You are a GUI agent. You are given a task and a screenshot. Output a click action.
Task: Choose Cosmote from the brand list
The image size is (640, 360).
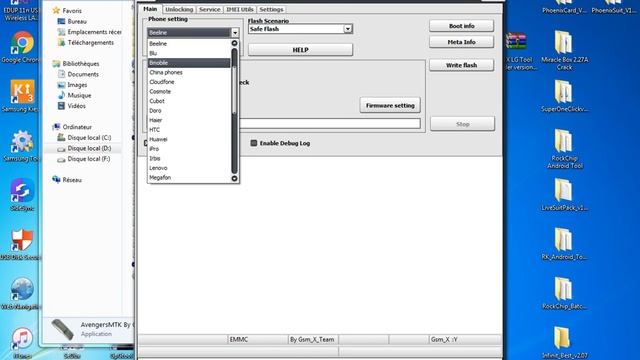[189, 91]
